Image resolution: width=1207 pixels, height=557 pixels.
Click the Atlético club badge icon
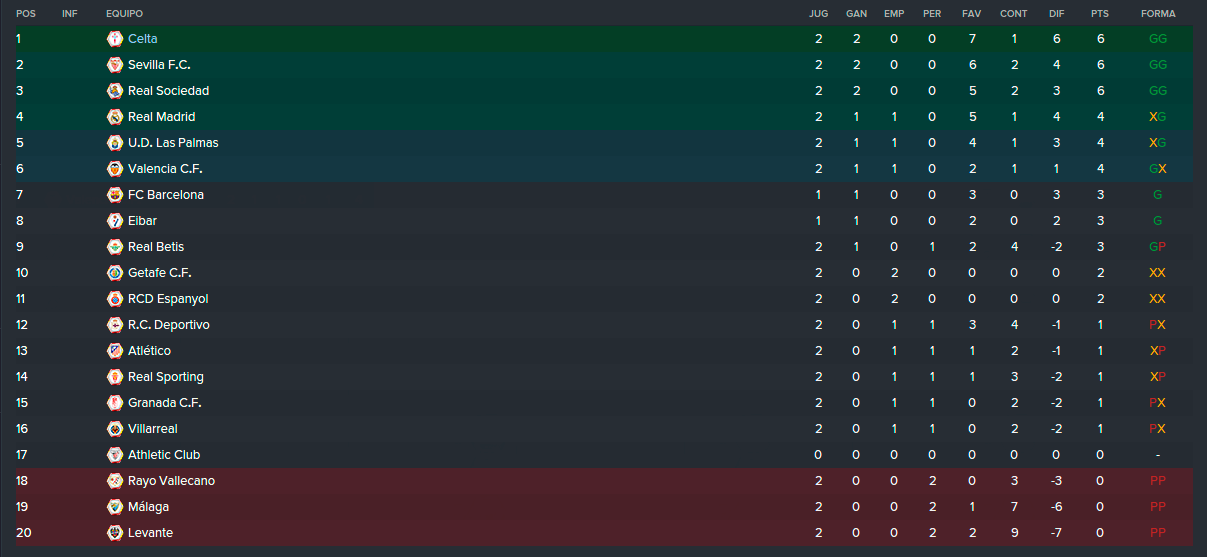point(115,351)
